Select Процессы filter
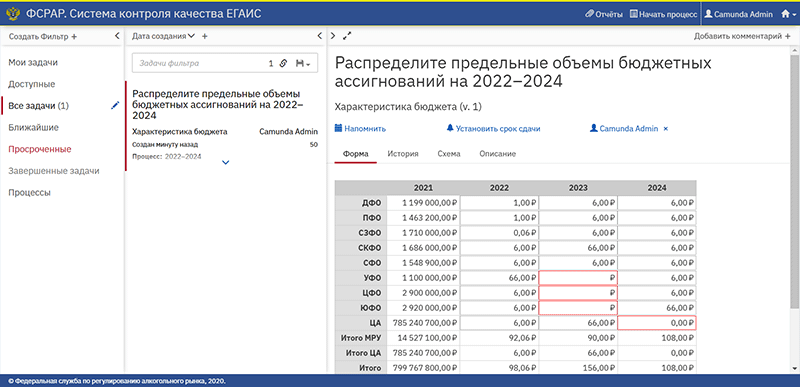The image size is (800, 387). pos(30,193)
